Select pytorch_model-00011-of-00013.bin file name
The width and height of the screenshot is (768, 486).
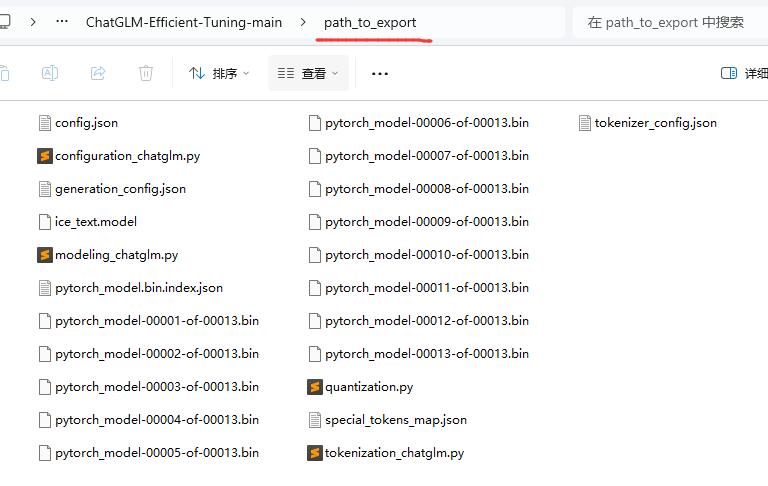(x=427, y=288)
